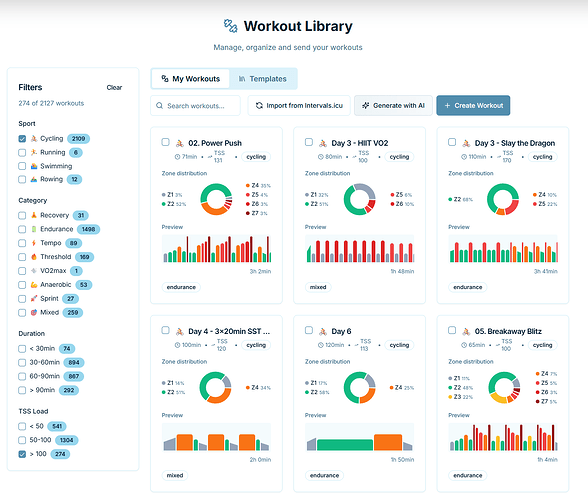
Task: Click the cycling tag on Day 3 - HIIT VO2
Action: [x=399, y=157]
